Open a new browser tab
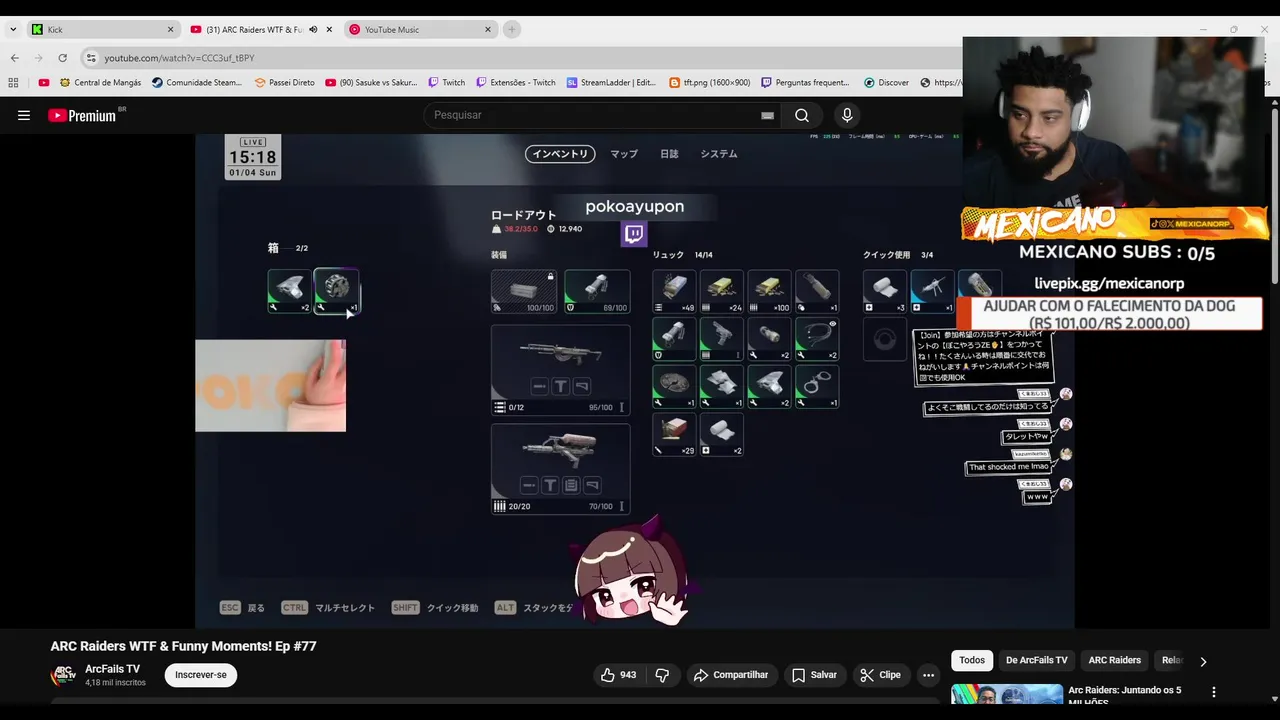Image resolution: width=1280 pixels, height=720 pixels. click(512, 29)
